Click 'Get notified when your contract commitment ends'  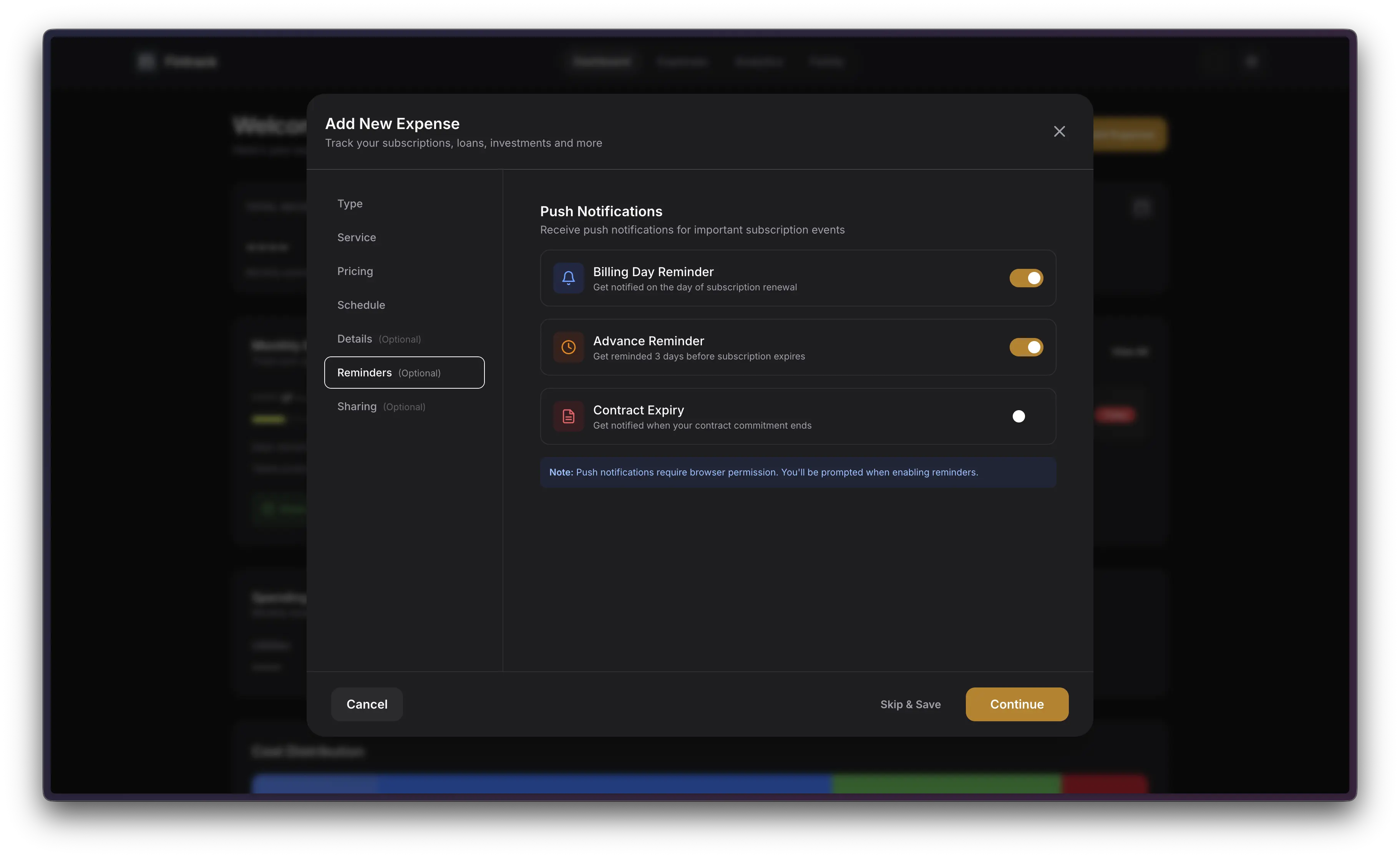click(702, 425)
